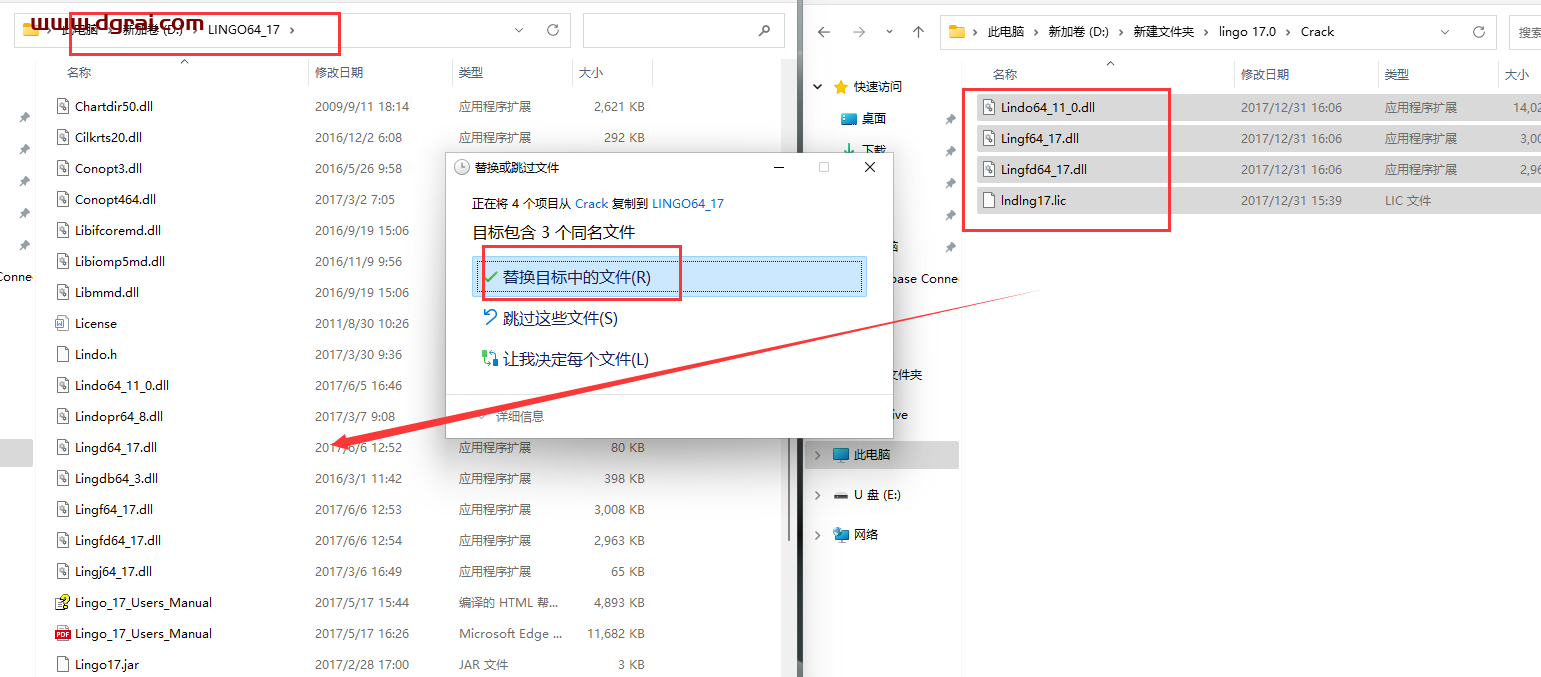Select Lingd64_17.dll in LINGO64_17 folder
The width and height of the screenshot is (1541, 677).
(115, 447)
